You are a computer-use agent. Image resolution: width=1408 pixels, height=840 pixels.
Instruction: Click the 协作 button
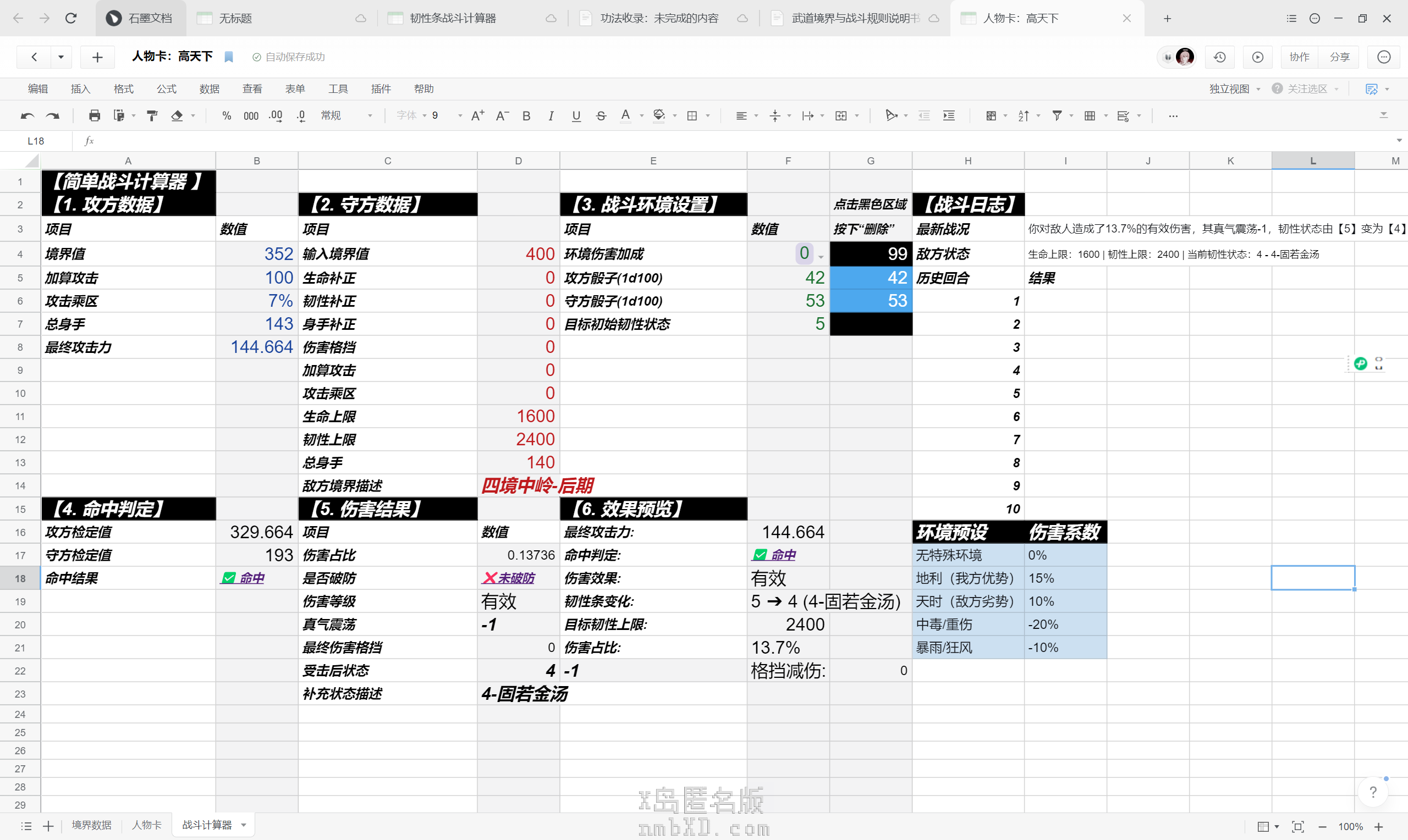(1299, 57)
